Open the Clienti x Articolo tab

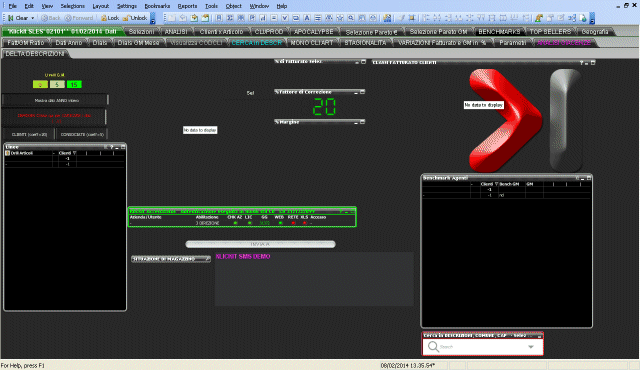pos(222,31)
